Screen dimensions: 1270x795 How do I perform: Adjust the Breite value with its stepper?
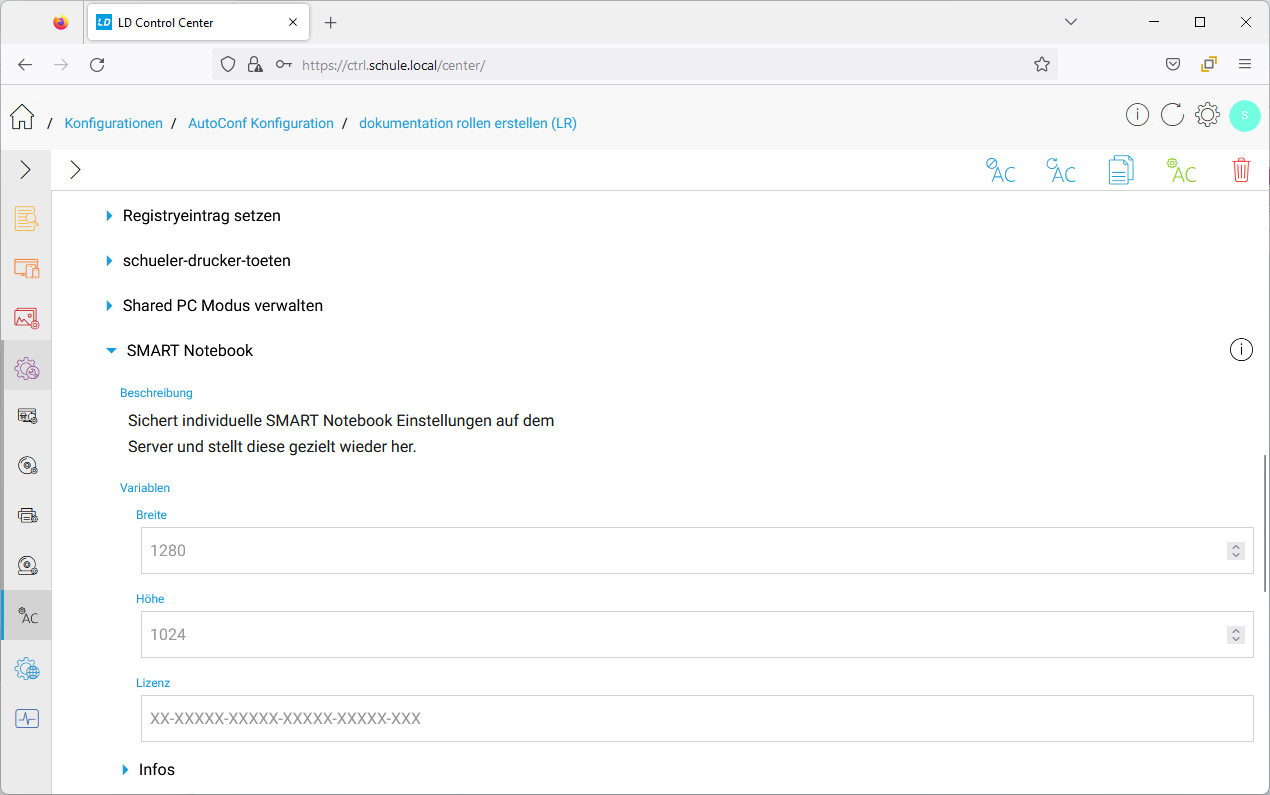[1236, 551]
